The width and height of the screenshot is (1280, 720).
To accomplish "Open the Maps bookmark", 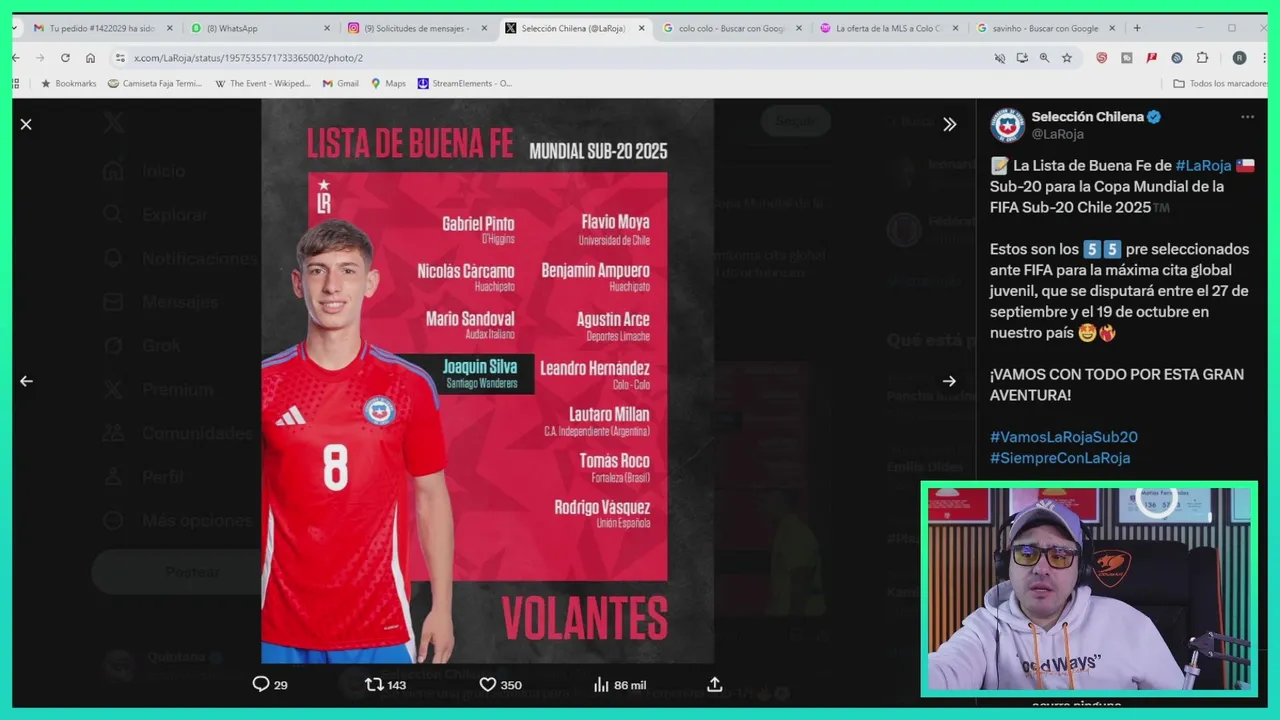I will coord(388,84).
